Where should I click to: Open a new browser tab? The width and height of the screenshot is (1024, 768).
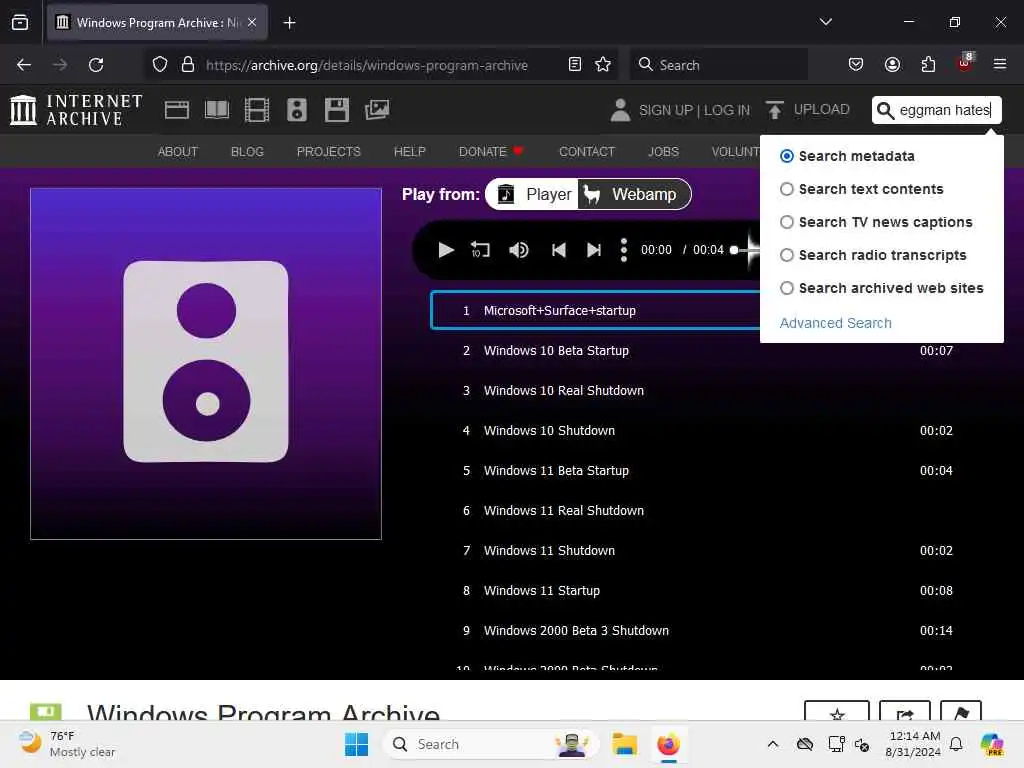click(x=289, y=23)
